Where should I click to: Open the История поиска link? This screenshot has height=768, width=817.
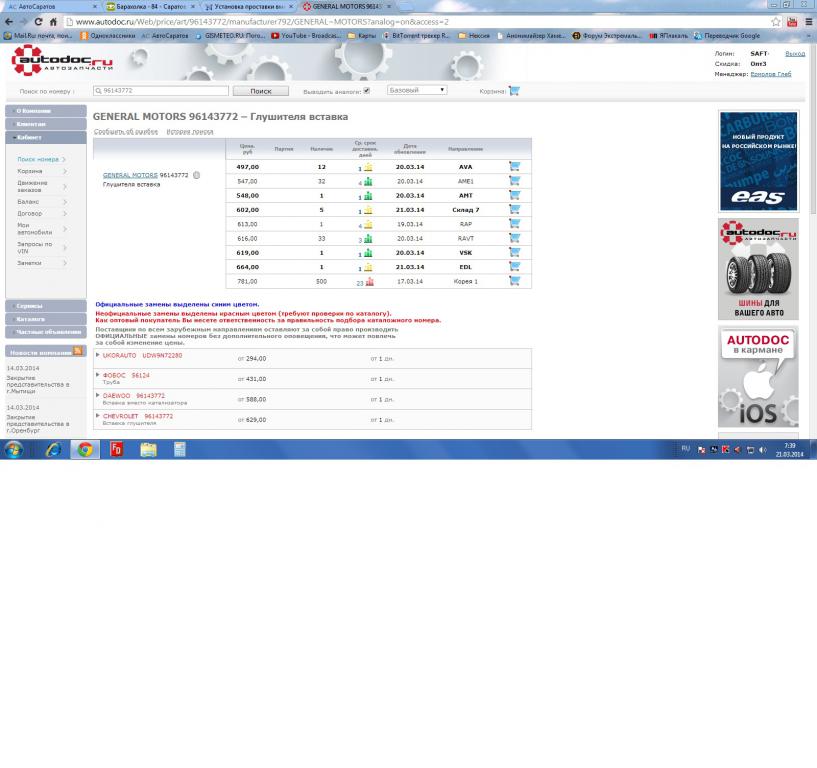tap(190, 132)
